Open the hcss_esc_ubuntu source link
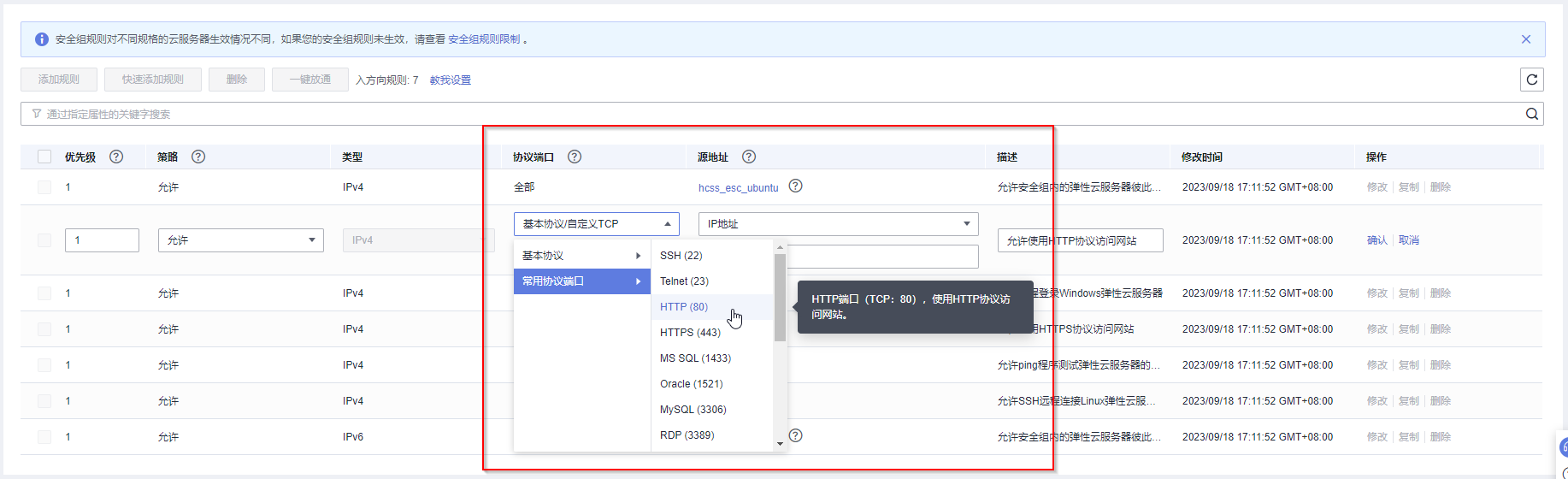1568x479 pixels. point(738,187)
